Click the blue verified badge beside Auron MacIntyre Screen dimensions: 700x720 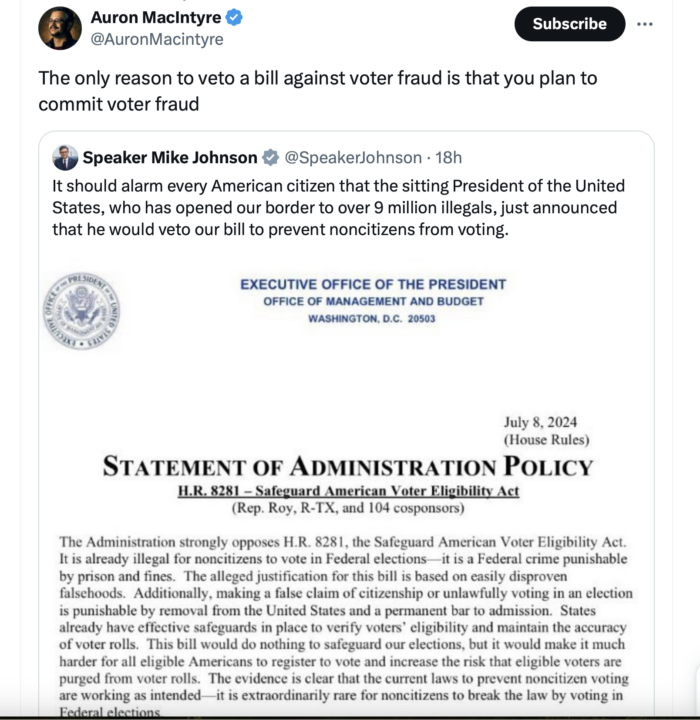click(x=233, y=18)
